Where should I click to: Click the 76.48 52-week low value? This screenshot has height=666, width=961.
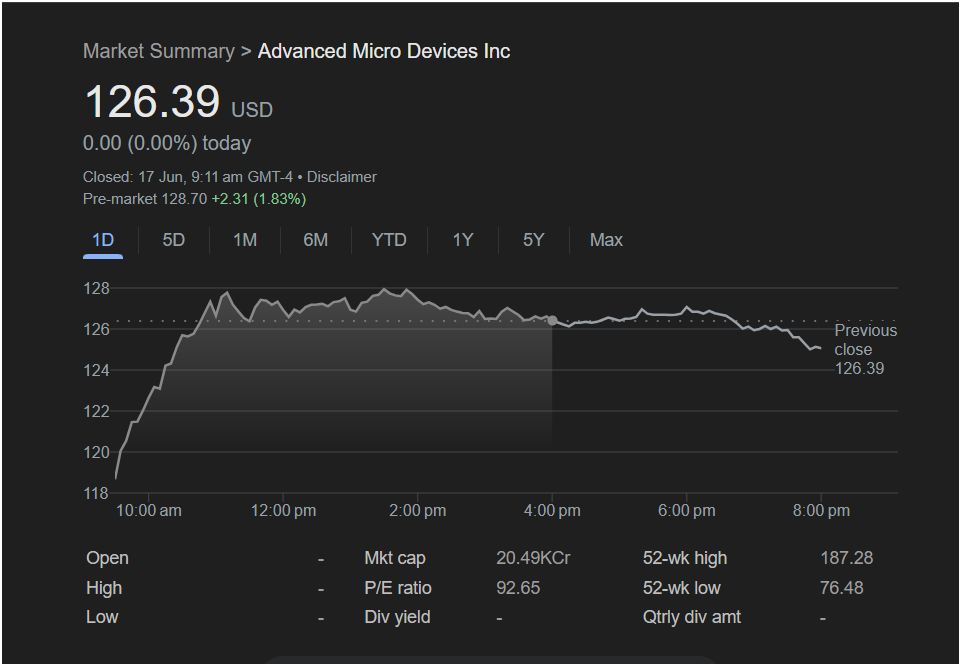841,588
